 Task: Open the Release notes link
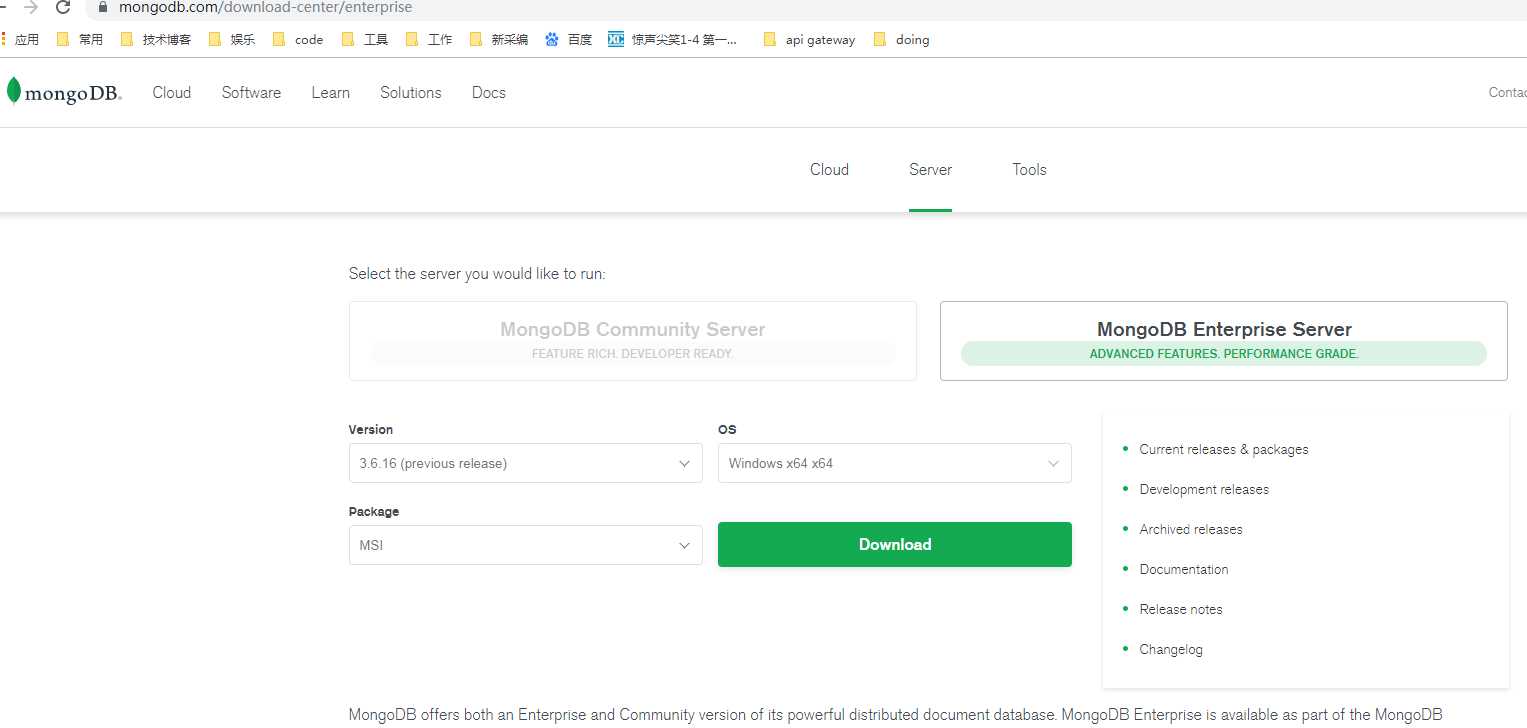pyautogui.click(x=1181, y=610)
